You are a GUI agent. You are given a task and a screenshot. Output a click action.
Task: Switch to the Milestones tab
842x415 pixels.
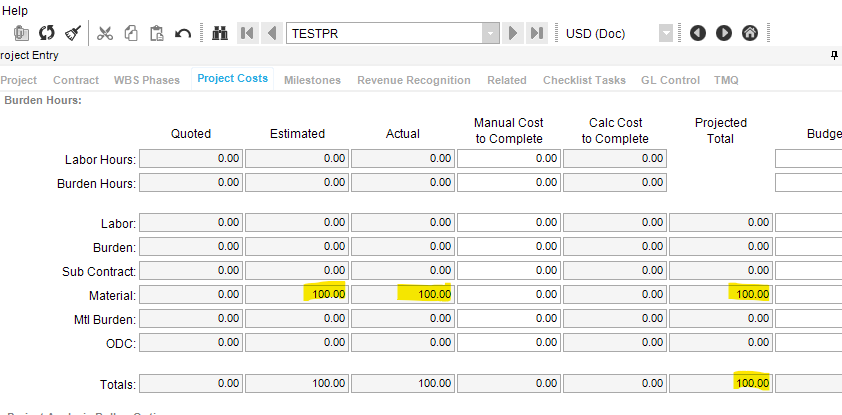click(312, 80)
